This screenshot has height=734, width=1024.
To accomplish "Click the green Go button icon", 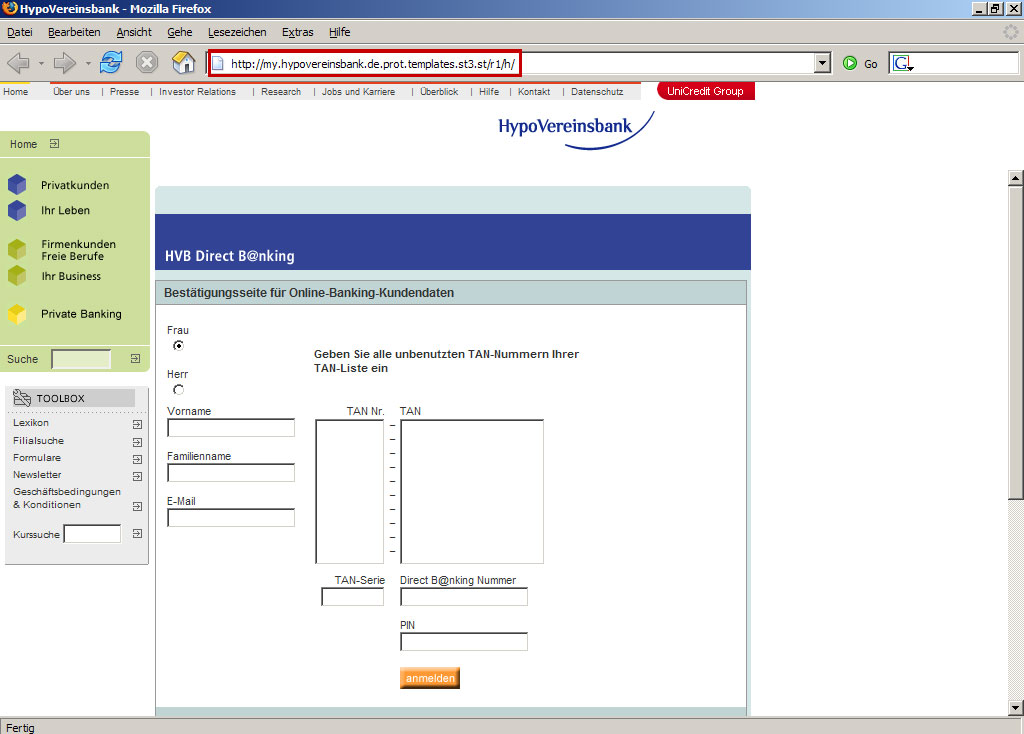I will point(850,63).
